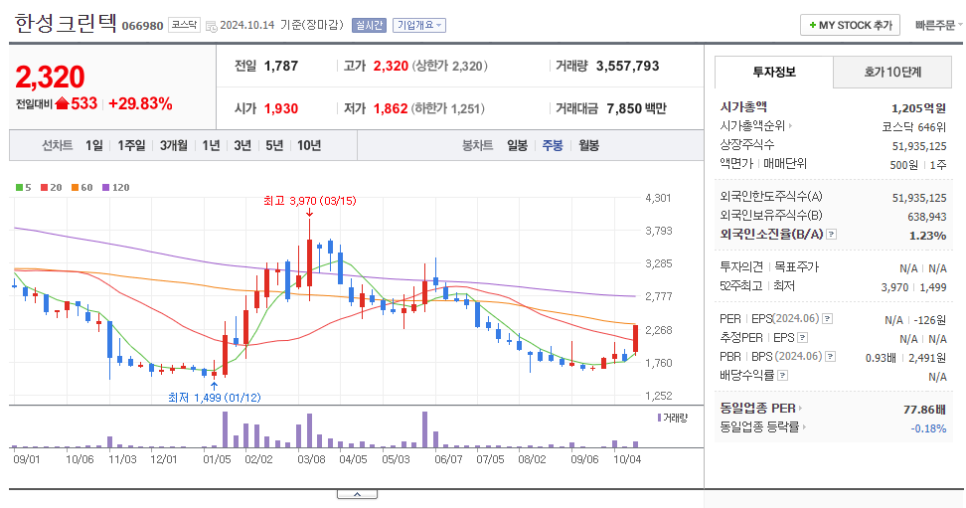
Task: Click the 코스닥 646위 ranking text
Action: [x=914, y=127]
